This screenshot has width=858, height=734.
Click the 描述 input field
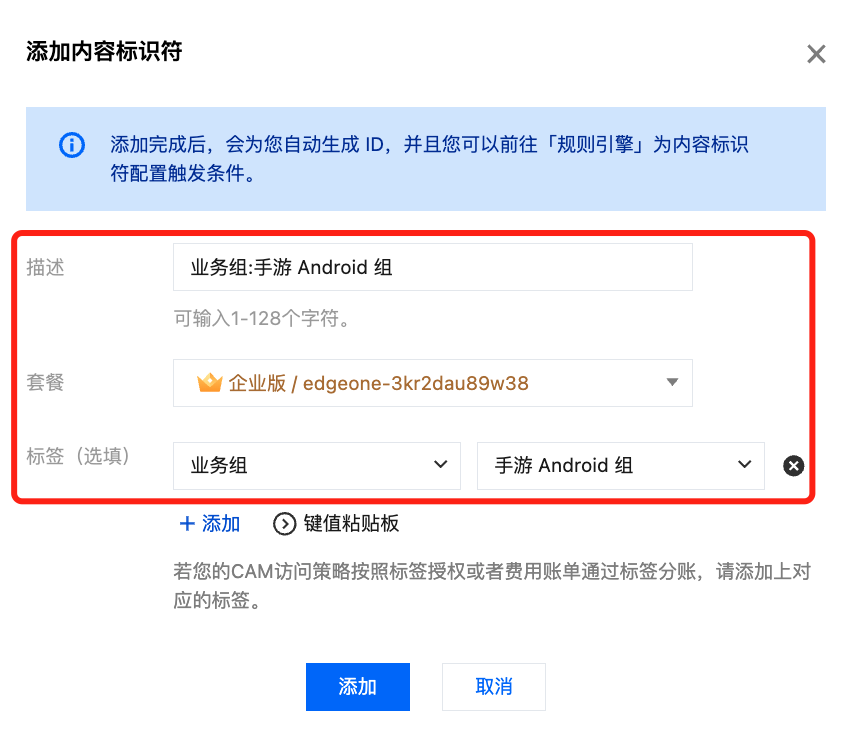(x=433, y=267)
